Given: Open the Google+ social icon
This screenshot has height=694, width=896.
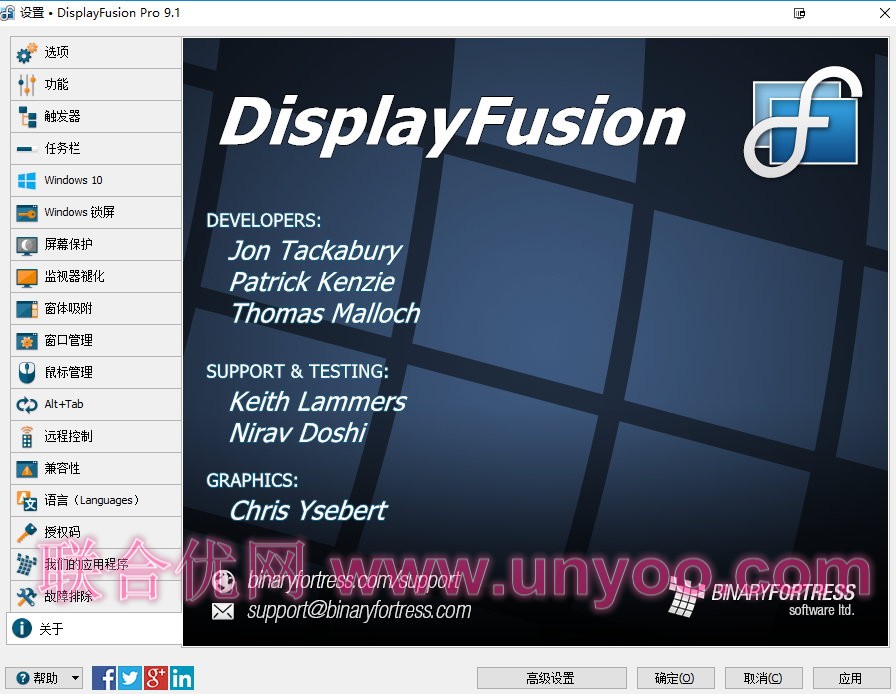Looking at the screenshot, I should tap(155, 678).
